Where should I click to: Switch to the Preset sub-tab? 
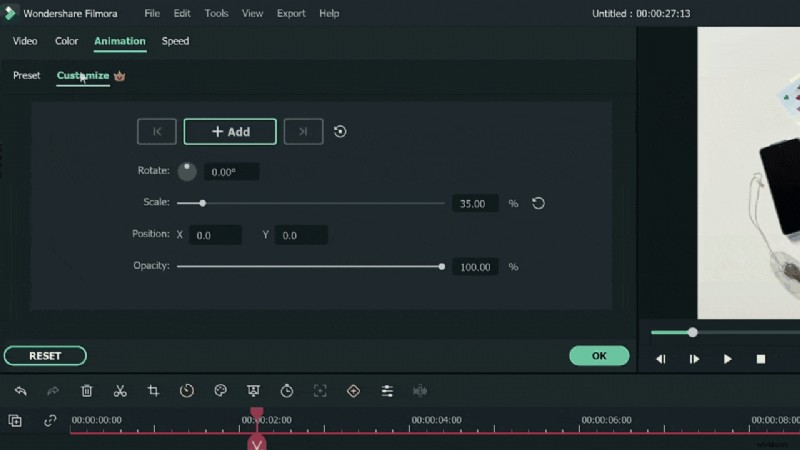click(27, 75)
